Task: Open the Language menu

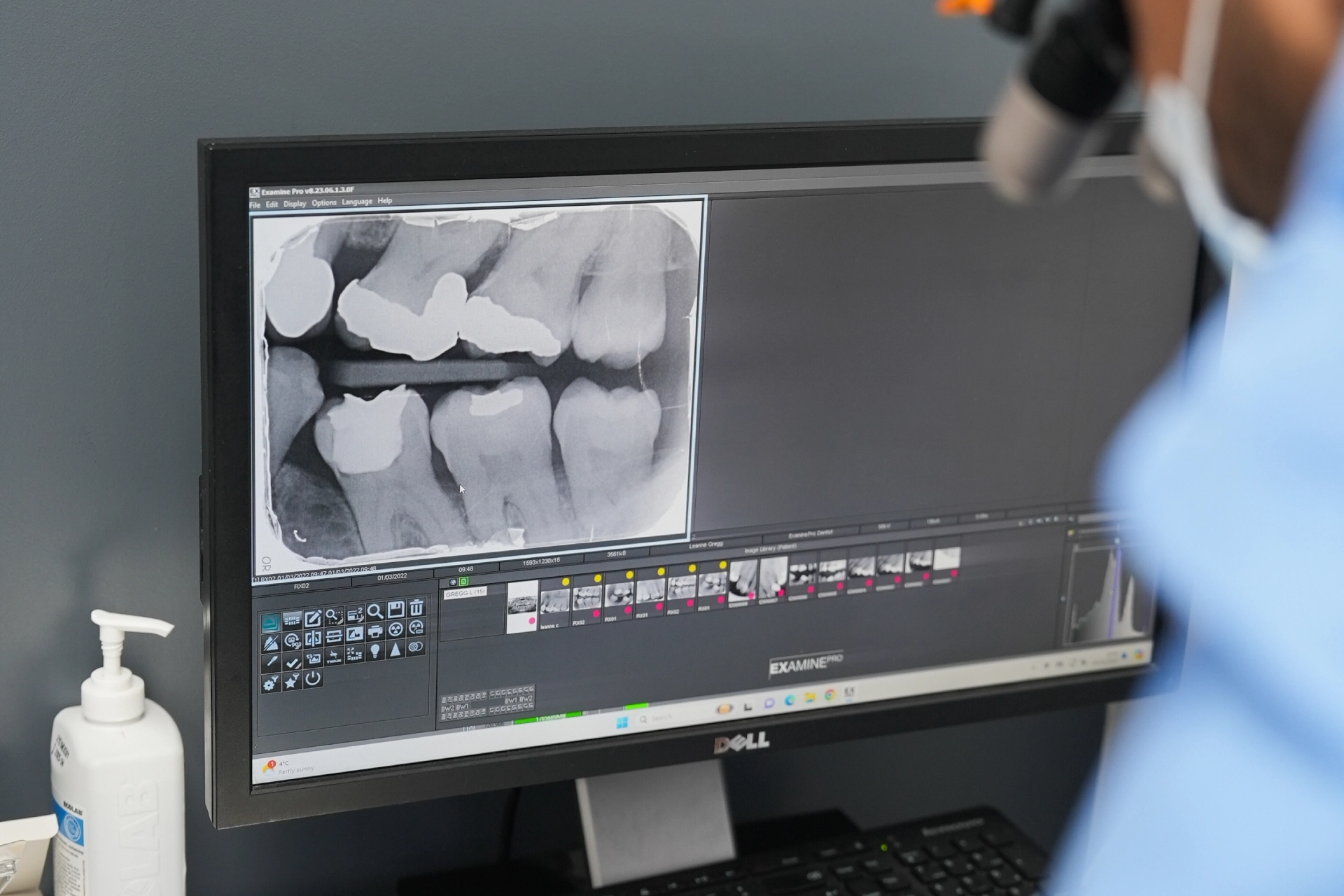Action: pos(357,202)
